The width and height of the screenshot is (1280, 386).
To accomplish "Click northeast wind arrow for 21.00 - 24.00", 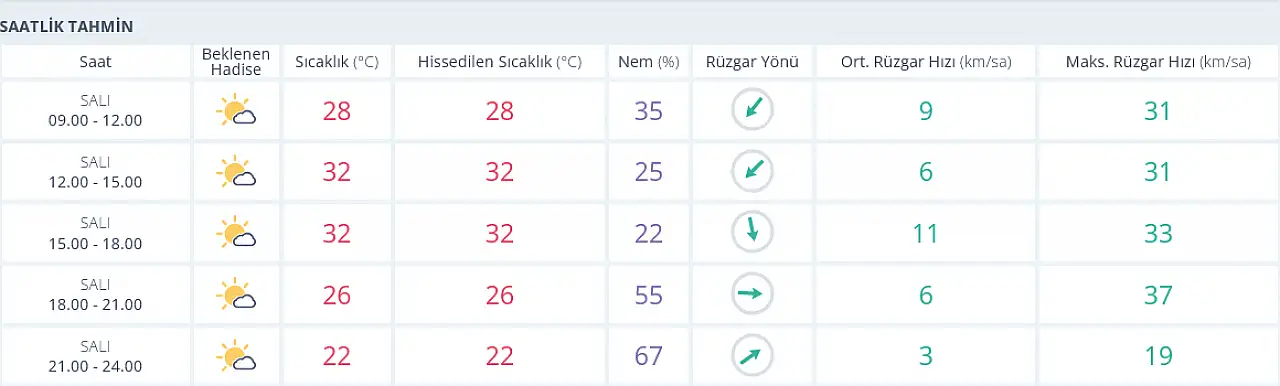I will point(752,354).
